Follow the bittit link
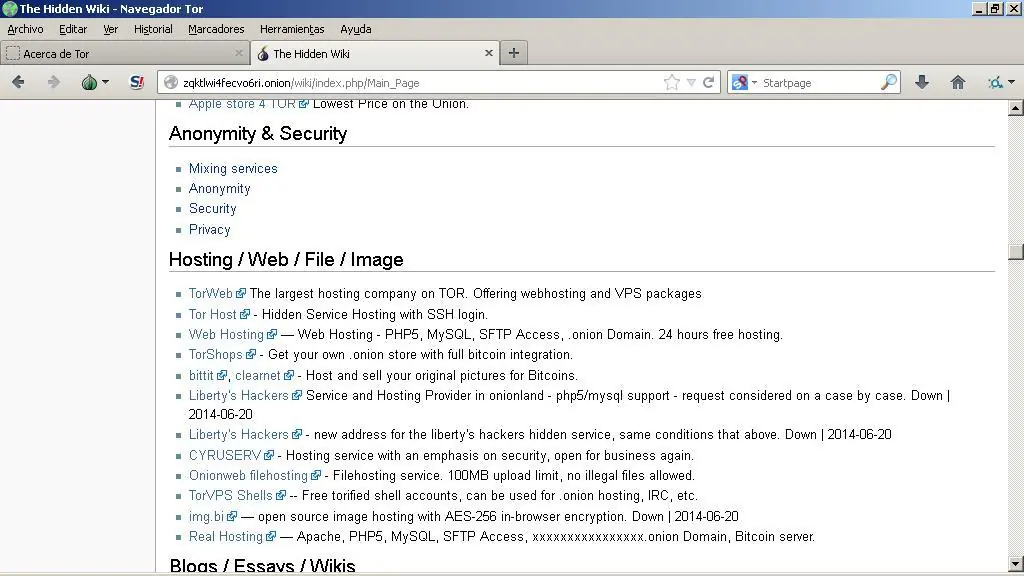 click(x=201, y=376)
